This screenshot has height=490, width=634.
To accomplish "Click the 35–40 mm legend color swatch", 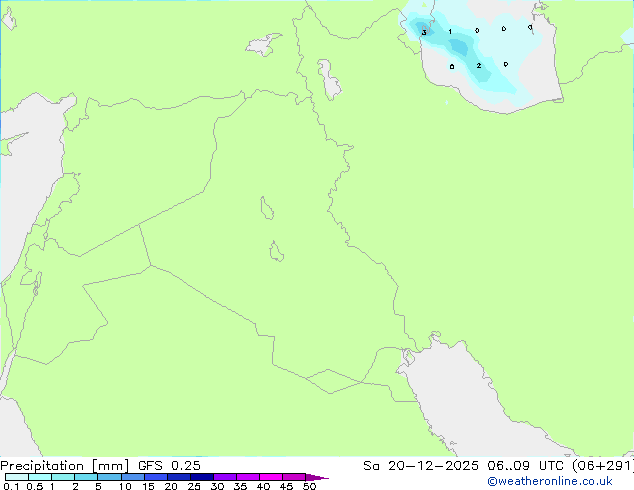I will click(x=248, y=477).
